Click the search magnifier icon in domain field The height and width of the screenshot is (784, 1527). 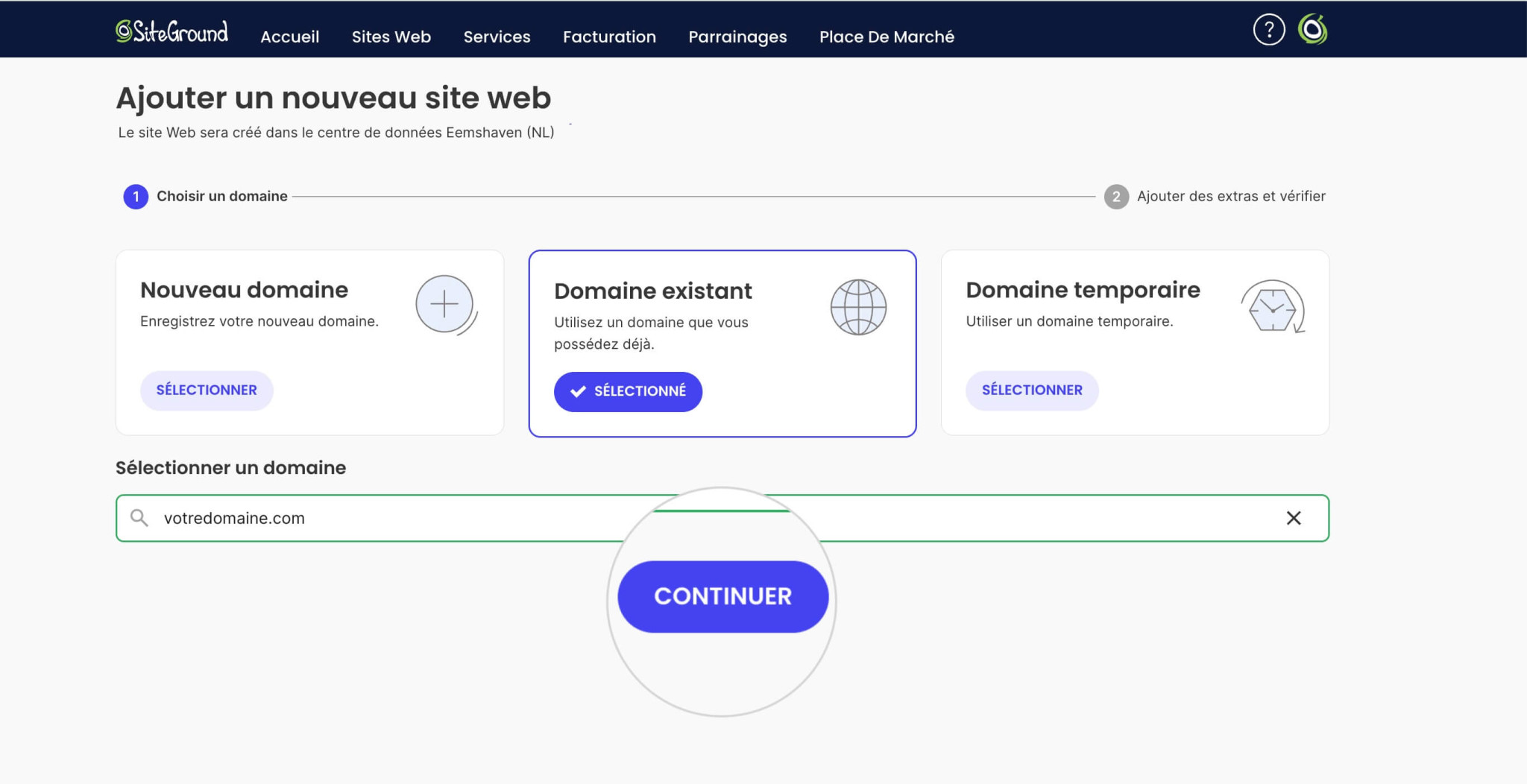click(x=139, y=517)
